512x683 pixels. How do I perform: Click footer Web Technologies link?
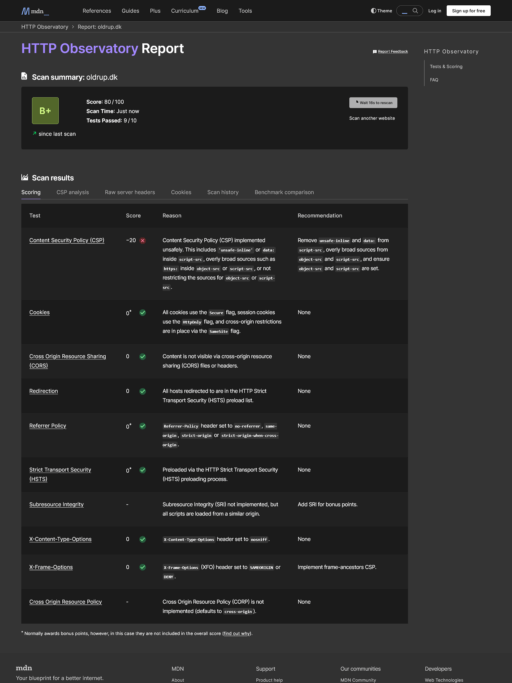click(444, 680)
